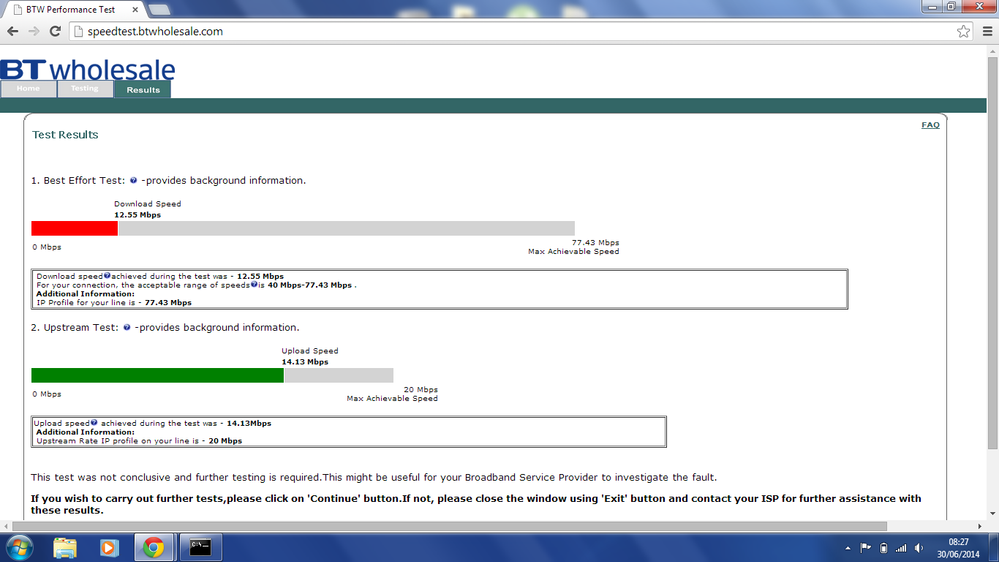
Task: Open the FAQ link
Action: [x=930, y=125]
